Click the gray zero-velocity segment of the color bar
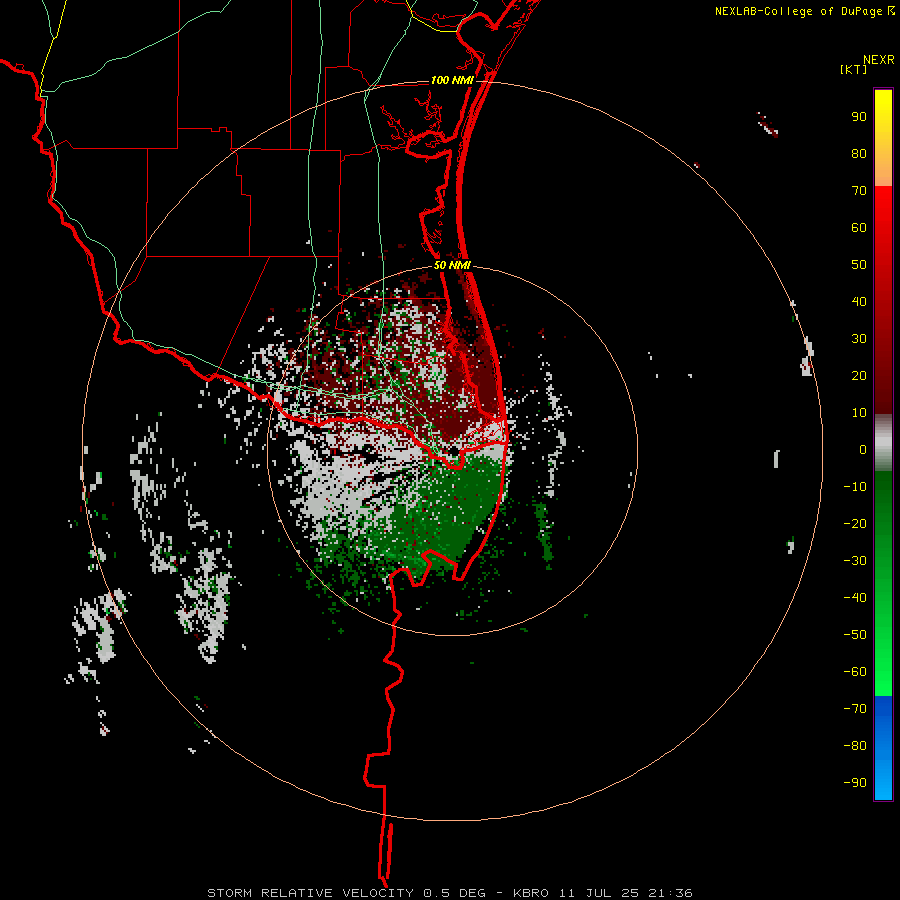This screenshot has width=900, height=900. (883, 443)
